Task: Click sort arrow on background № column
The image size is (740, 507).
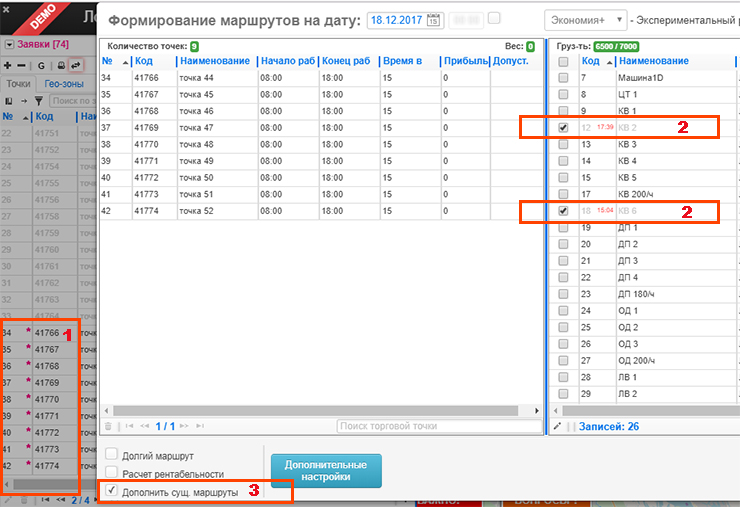Action: (x=25, y=118)
